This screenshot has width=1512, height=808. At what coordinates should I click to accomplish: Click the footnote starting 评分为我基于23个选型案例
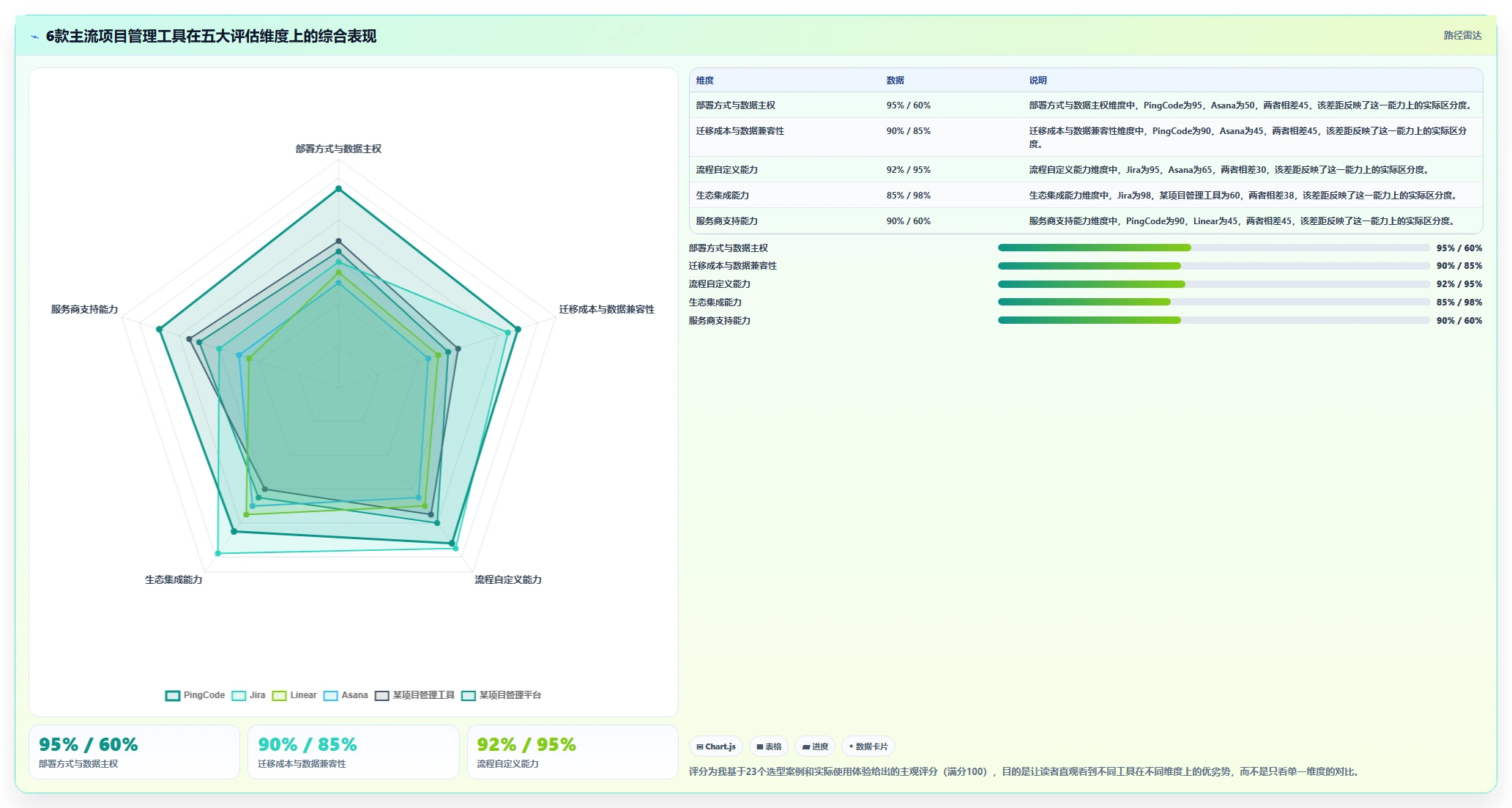pos(1024,771)
